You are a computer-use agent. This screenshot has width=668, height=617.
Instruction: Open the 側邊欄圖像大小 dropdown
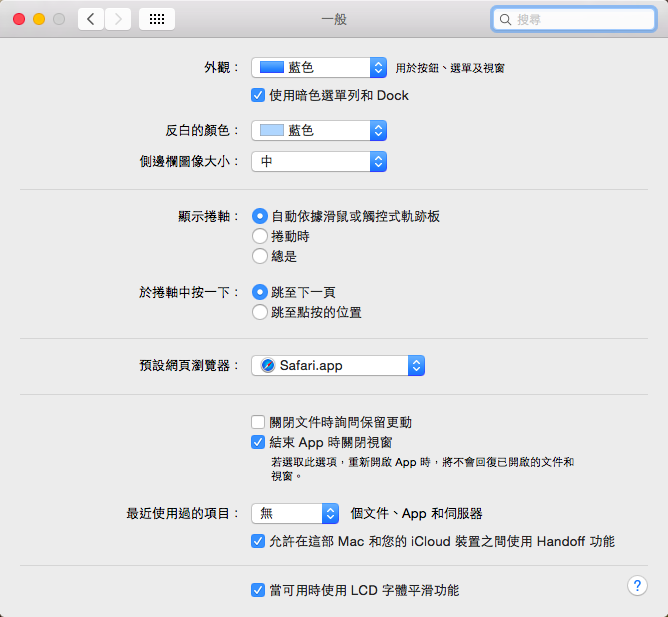tap(319, 161)
